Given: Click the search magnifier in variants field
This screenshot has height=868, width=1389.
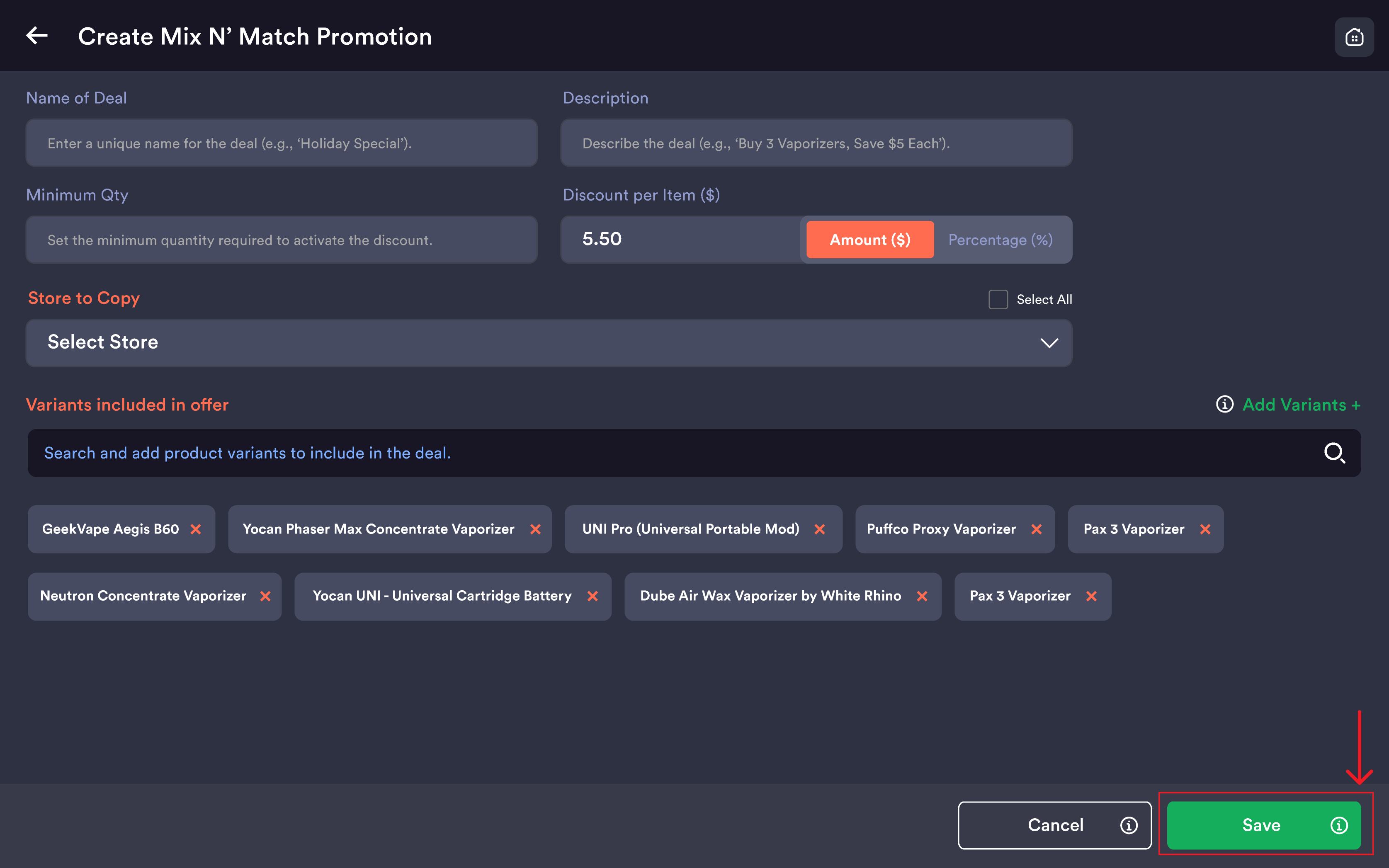Looking at the screenshot, I should (1334, 453).
